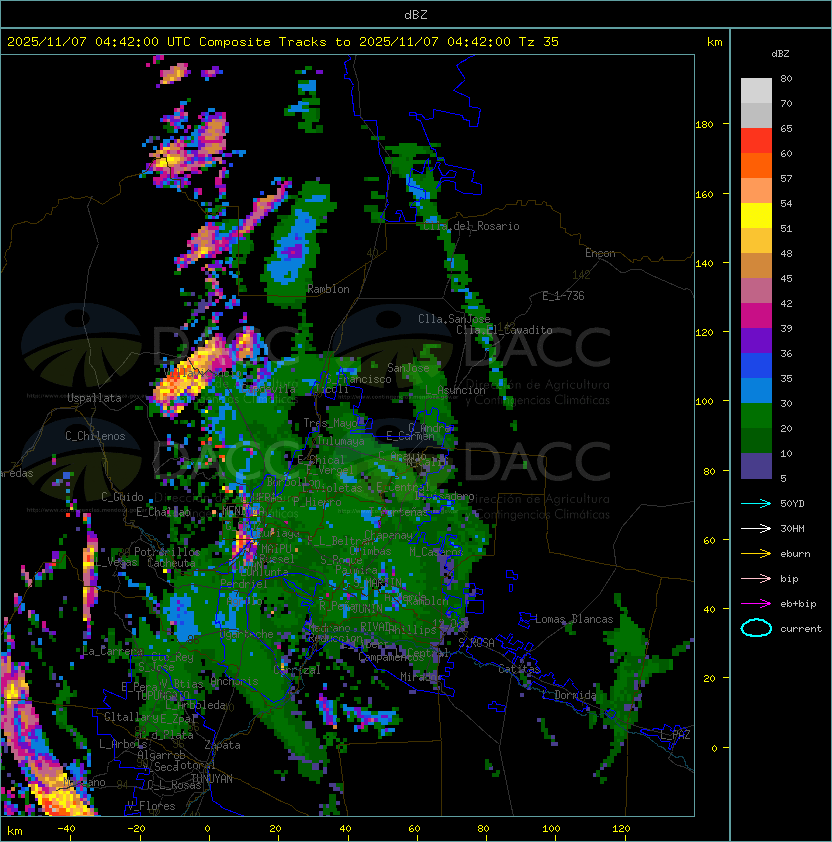Click the 'eb+bip' legend label
832x842 pixels.
point(798,604)
